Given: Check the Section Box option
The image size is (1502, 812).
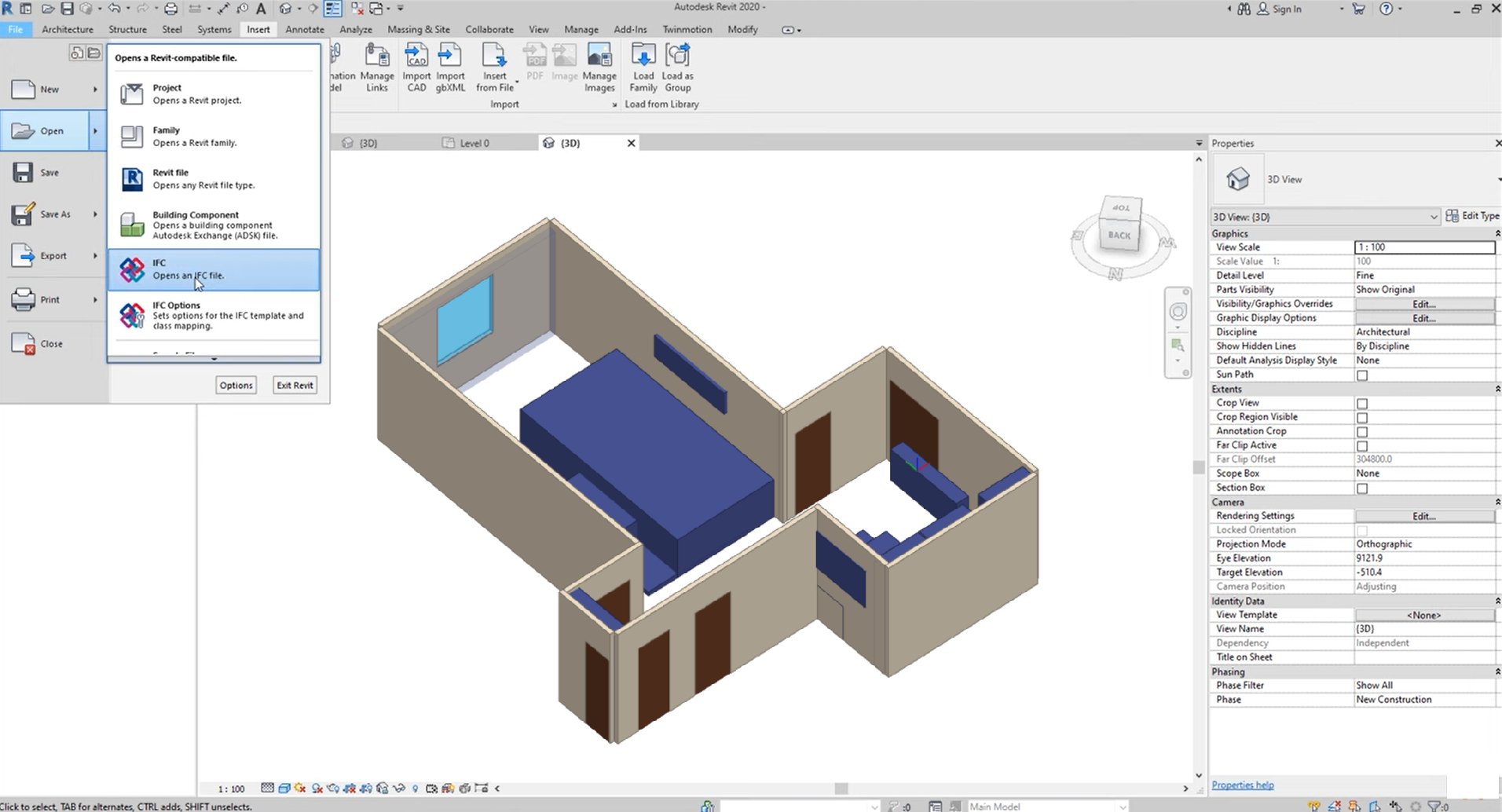Looking at the screenshot, I should coord(1361,488).
